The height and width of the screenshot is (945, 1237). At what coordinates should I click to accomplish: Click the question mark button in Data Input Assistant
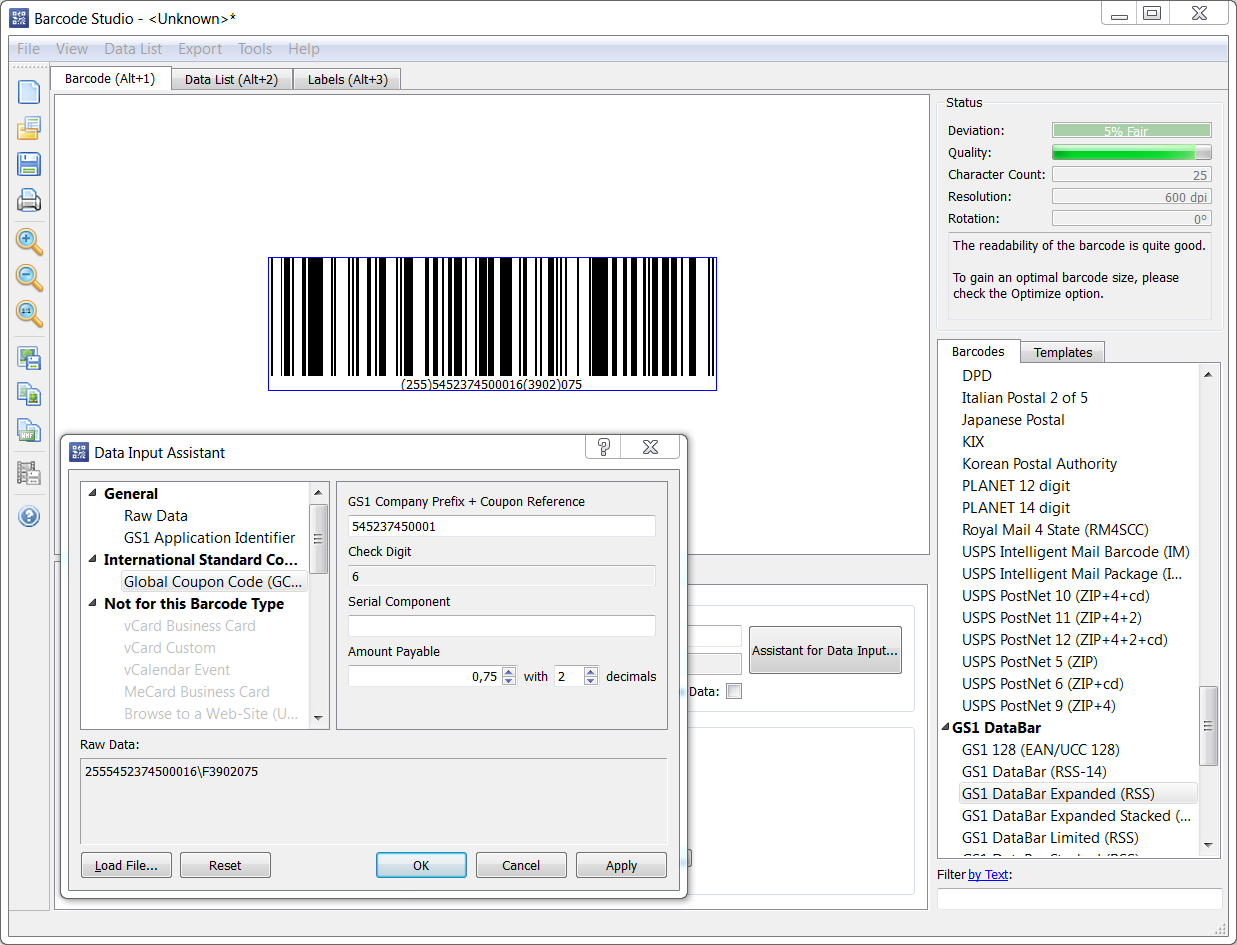pyautogui.click(x=603, y=447)
